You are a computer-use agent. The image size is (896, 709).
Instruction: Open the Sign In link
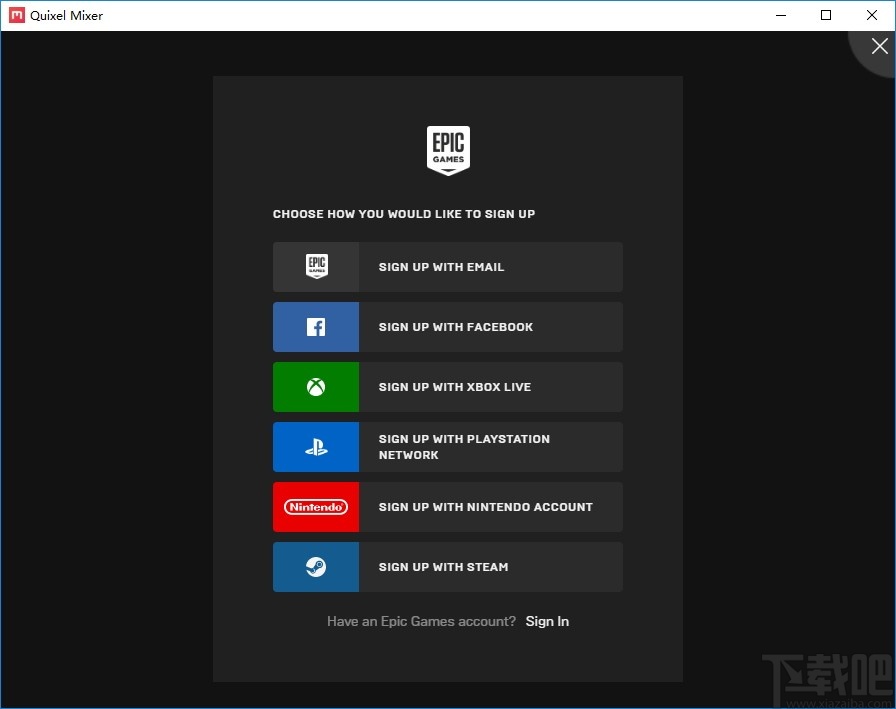point(547,621)
